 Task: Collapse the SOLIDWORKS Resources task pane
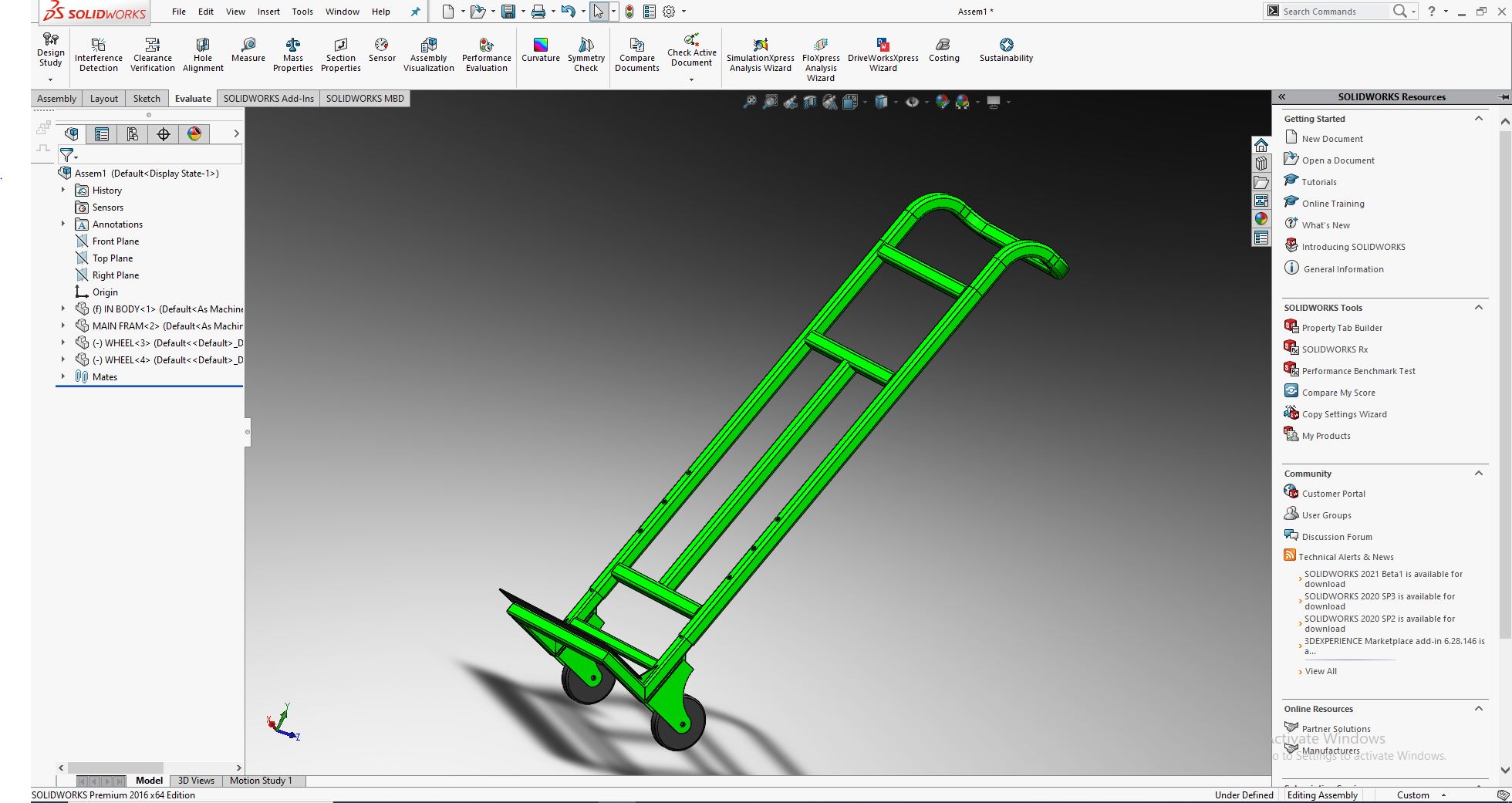[1281, 97]
